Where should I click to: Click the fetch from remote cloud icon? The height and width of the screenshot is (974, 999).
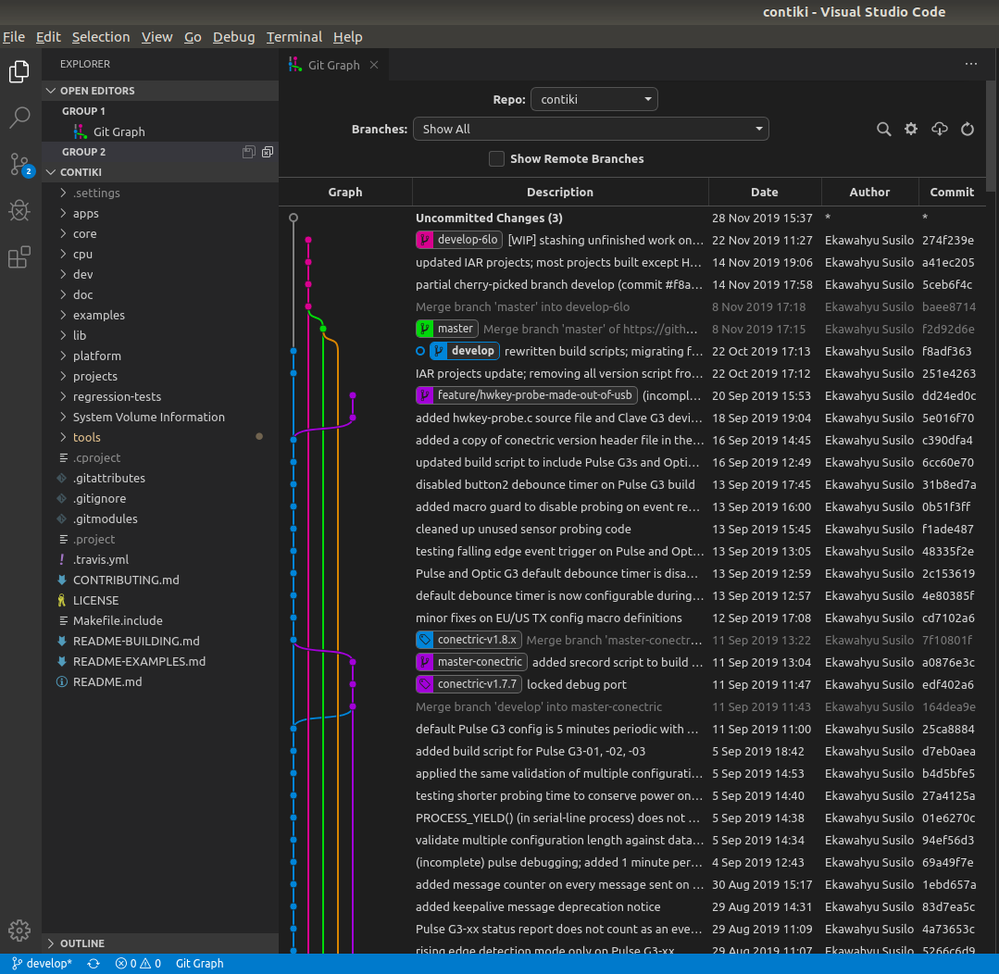coord(939,129)
